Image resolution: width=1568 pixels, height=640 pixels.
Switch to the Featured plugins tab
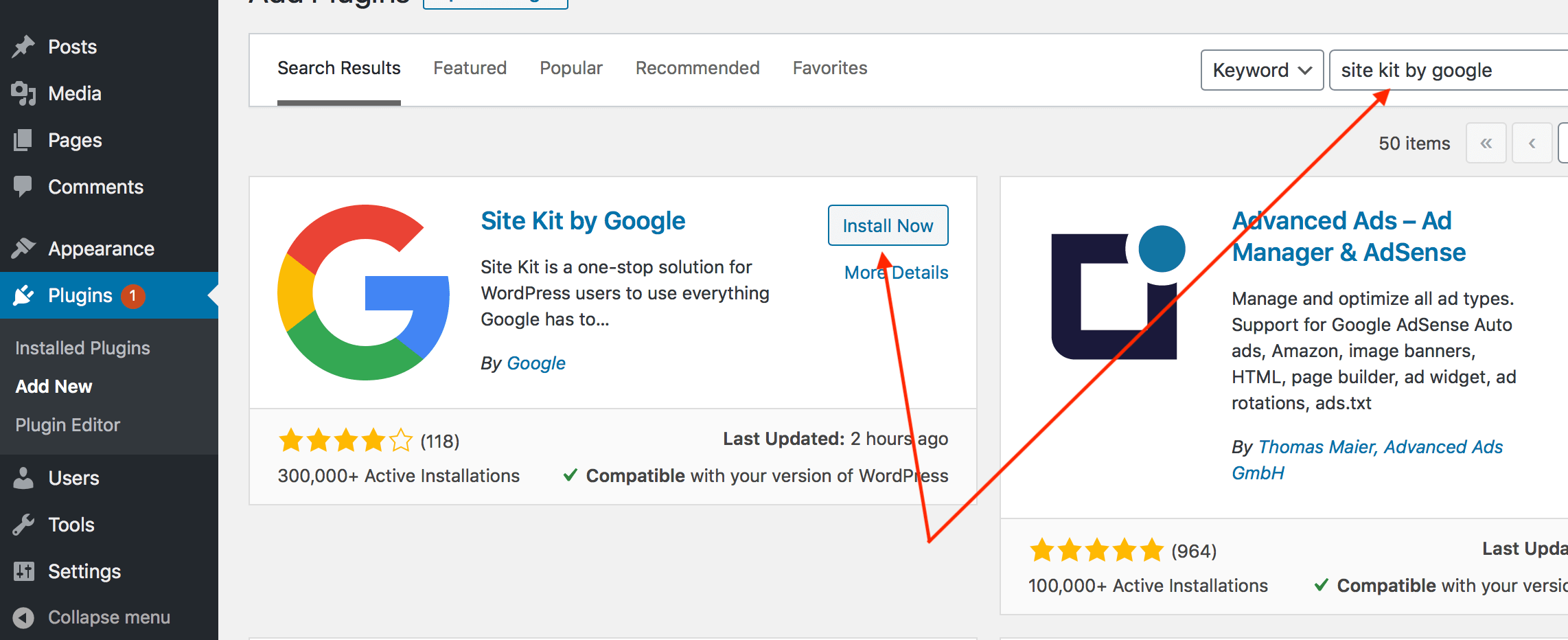click(x=470, y=68)
